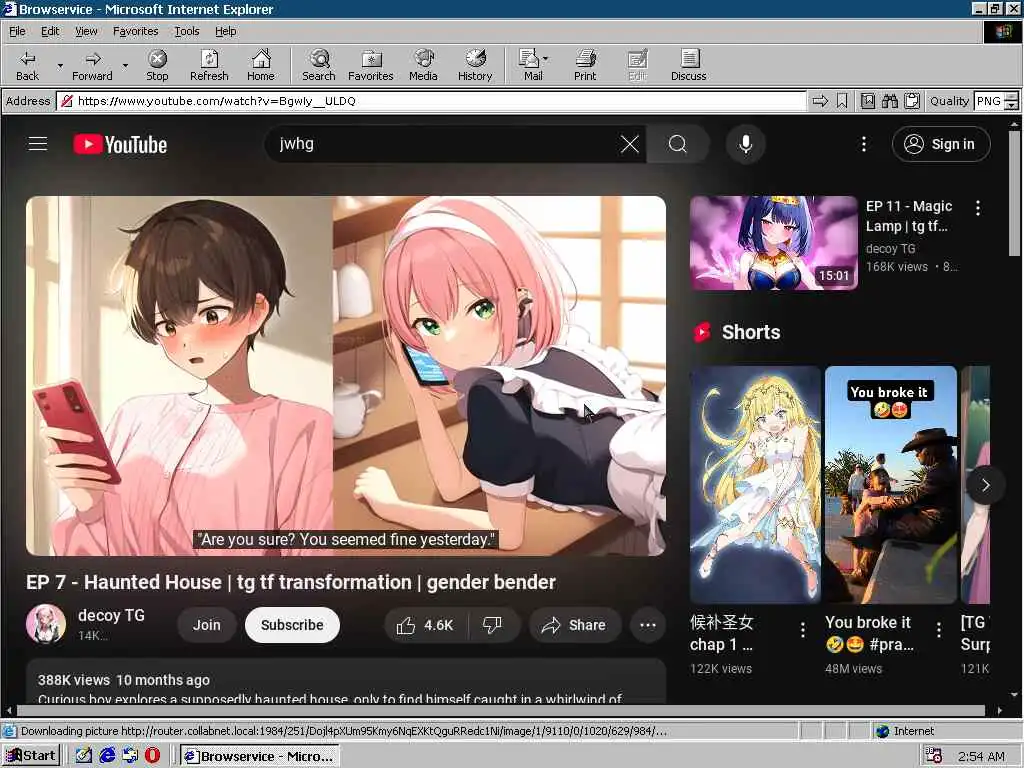Viewport: 1024px width, 768px height.
Task: Open the You broke it Short thumbnail
Action: (890, 485)
